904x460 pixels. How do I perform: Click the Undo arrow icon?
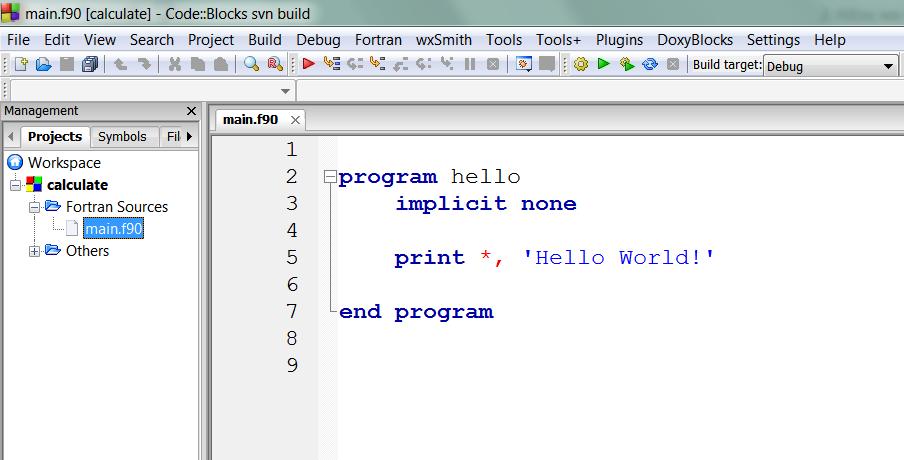120,64
